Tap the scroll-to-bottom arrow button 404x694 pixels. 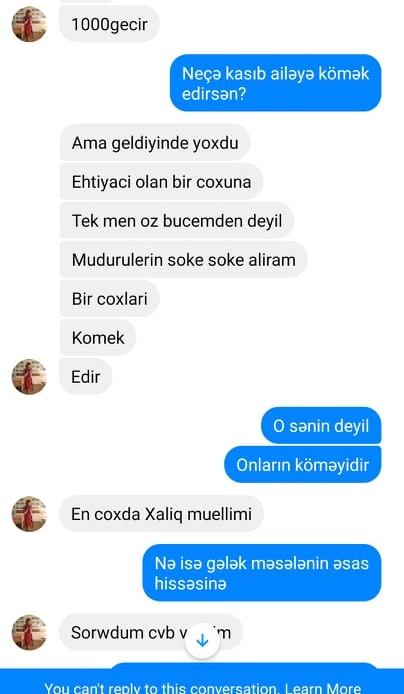202,640
